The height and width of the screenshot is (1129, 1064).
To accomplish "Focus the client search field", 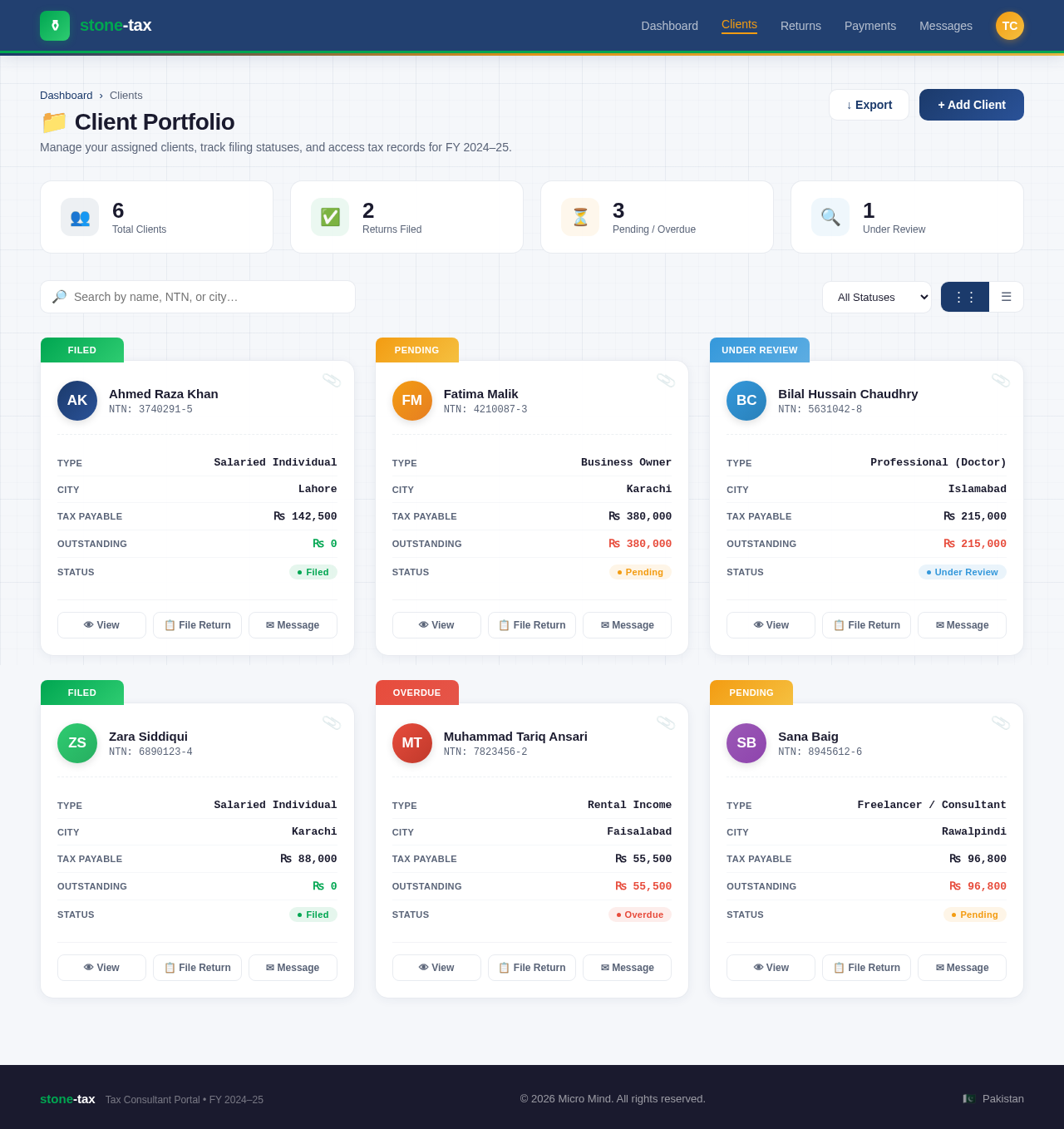I will coord(208,297).
